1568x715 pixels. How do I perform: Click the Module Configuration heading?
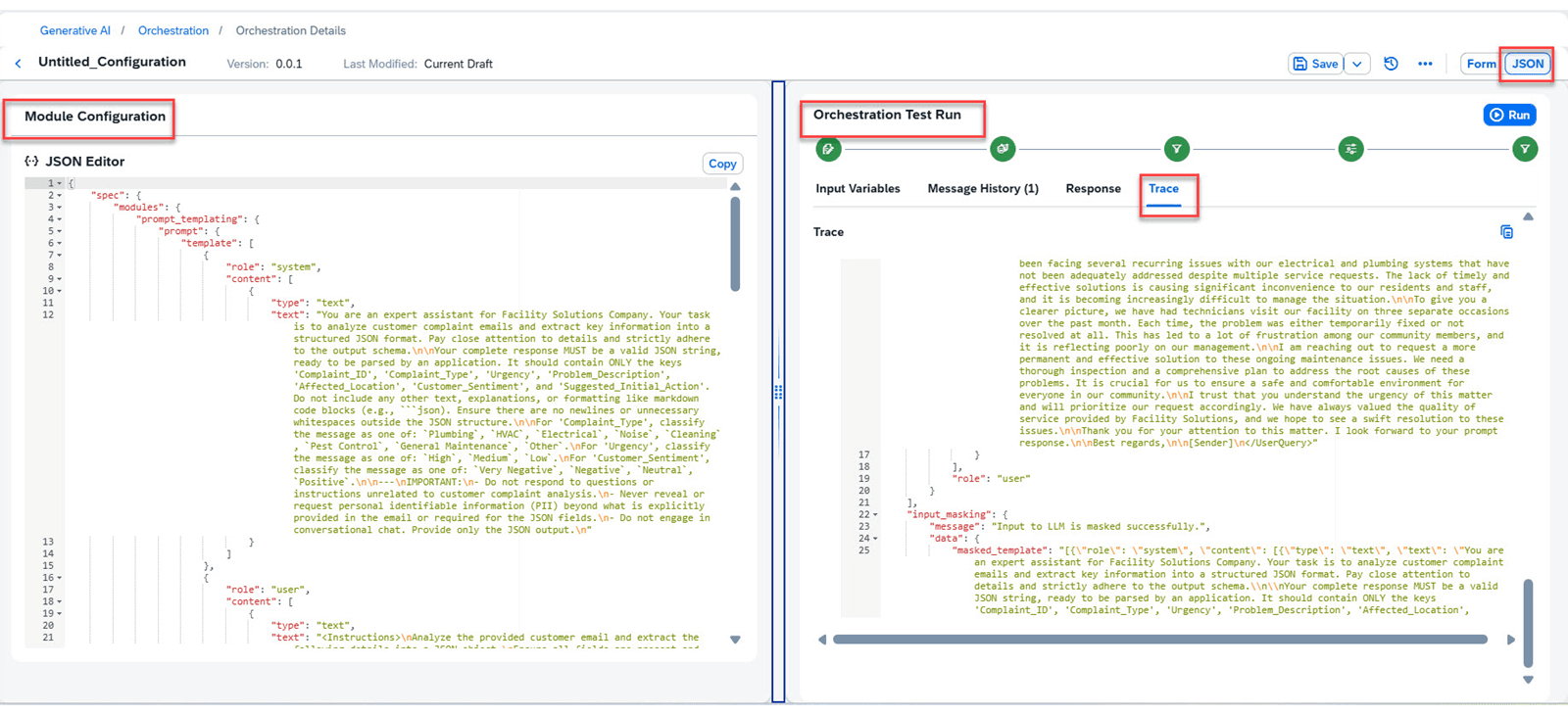[x=95, y=117]
